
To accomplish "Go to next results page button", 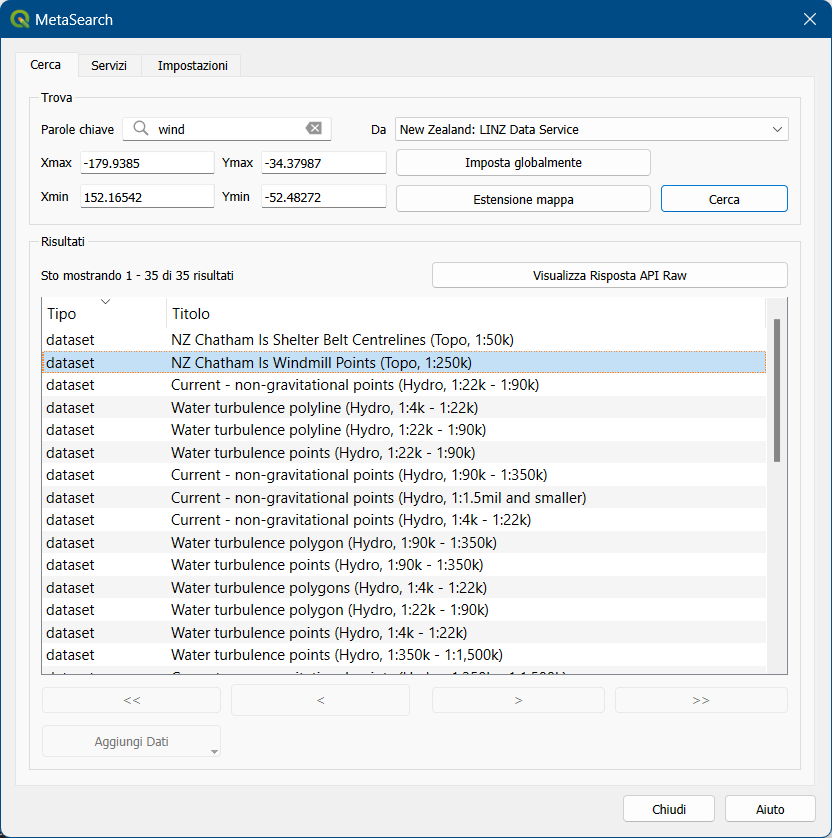I will 518,700.
